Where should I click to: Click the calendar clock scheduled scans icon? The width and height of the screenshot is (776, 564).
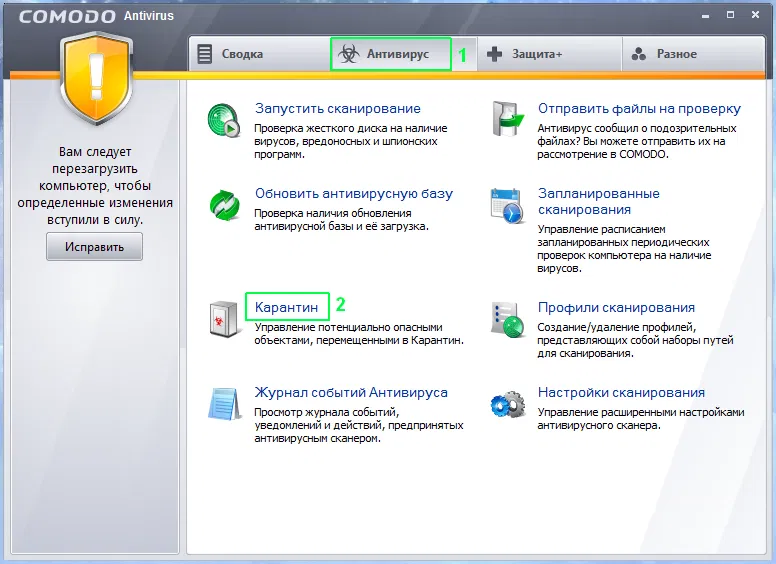507,205
